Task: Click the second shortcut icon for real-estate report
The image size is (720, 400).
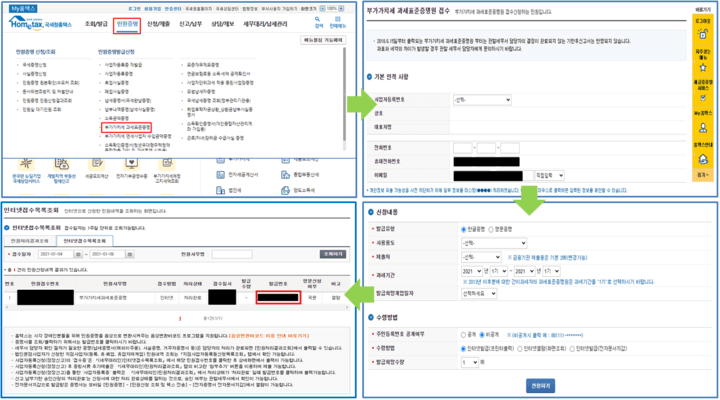Action: tap(62, 163)
